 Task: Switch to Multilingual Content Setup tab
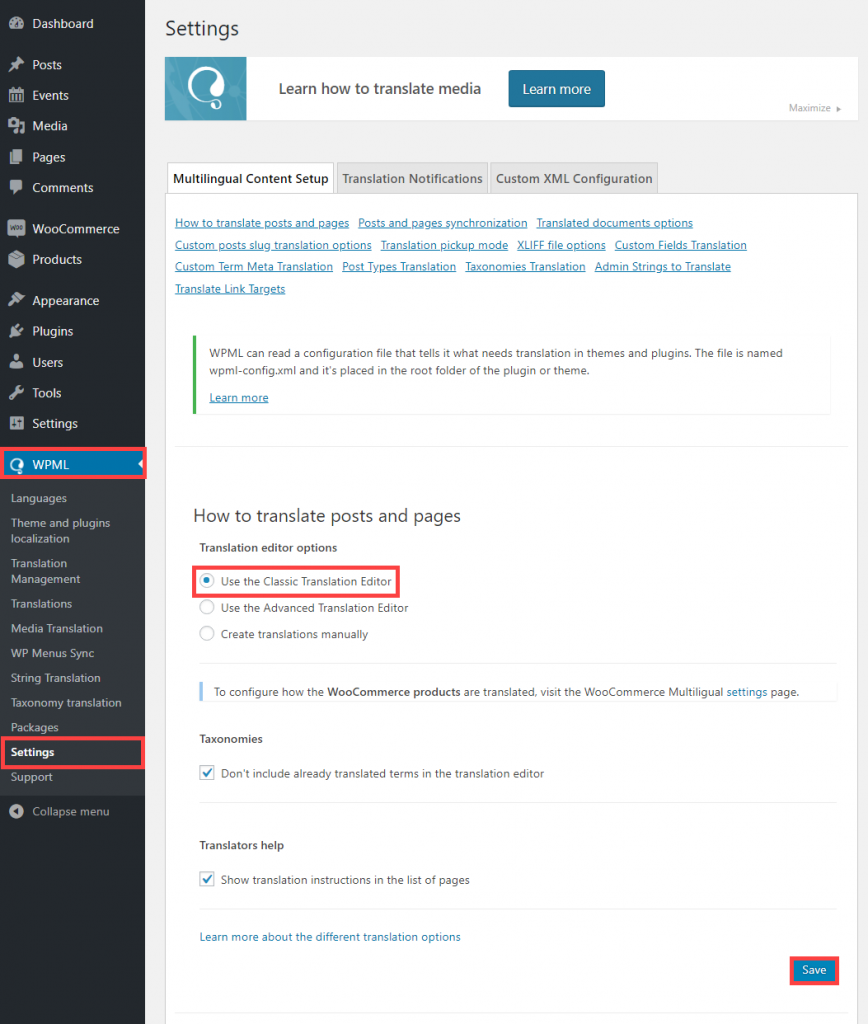click(x=251, y=178)
